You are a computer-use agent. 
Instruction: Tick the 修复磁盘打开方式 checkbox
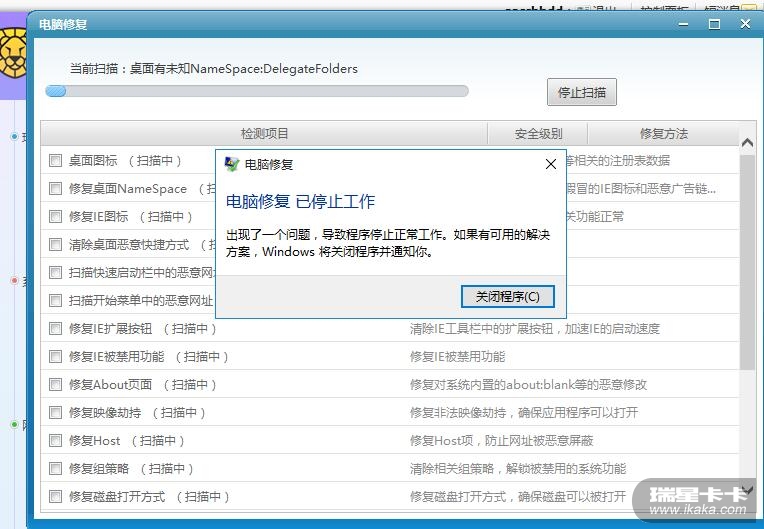point(56,497)
